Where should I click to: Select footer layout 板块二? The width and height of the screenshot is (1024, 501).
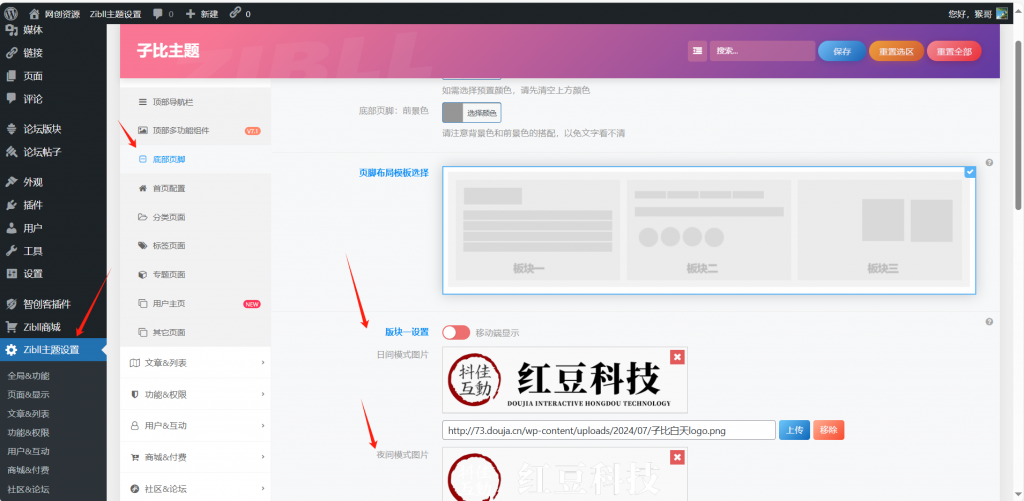[709, 230]
